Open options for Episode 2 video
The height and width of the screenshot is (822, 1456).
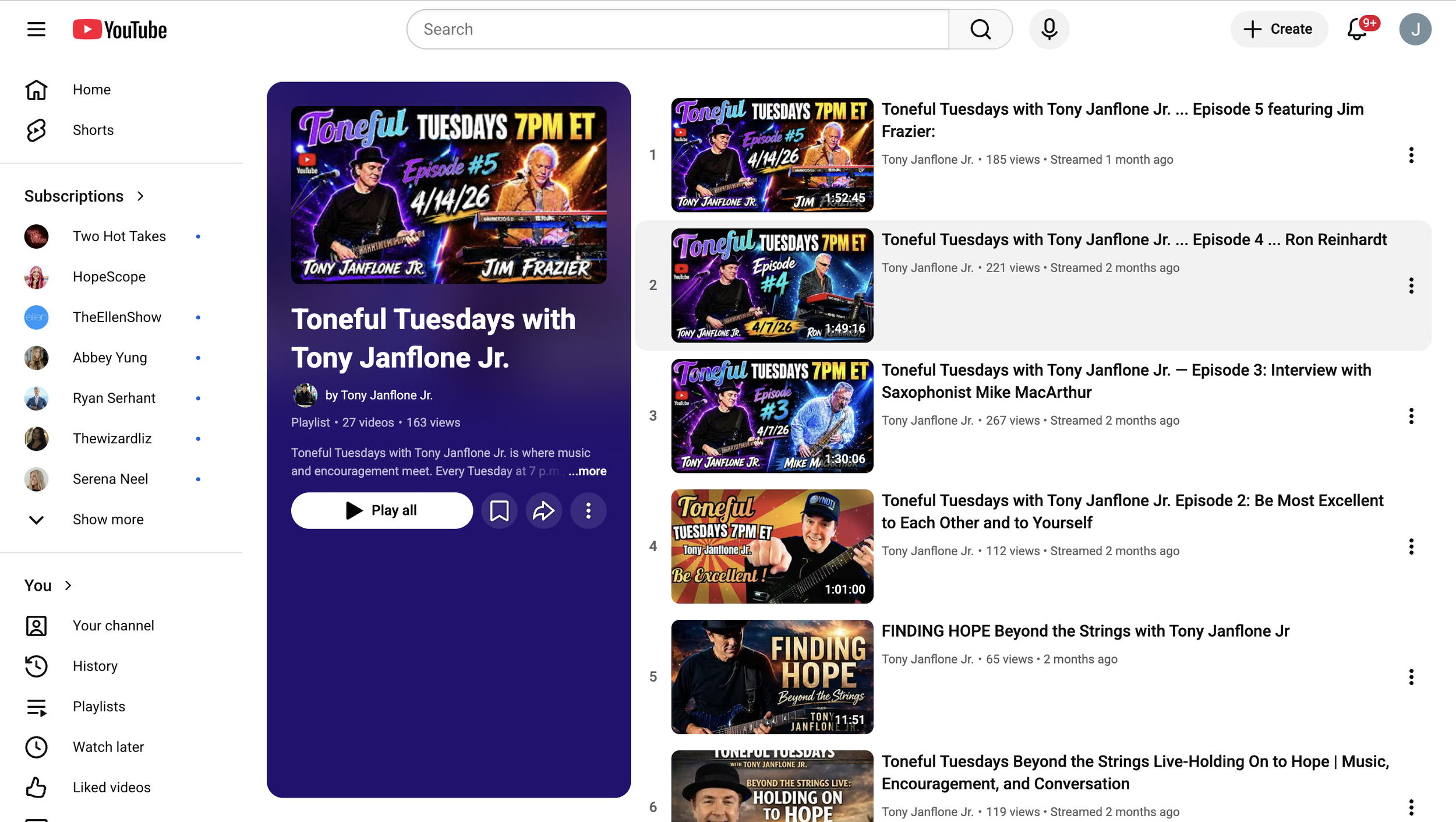pyautogui.click(x=1411, y=546)
